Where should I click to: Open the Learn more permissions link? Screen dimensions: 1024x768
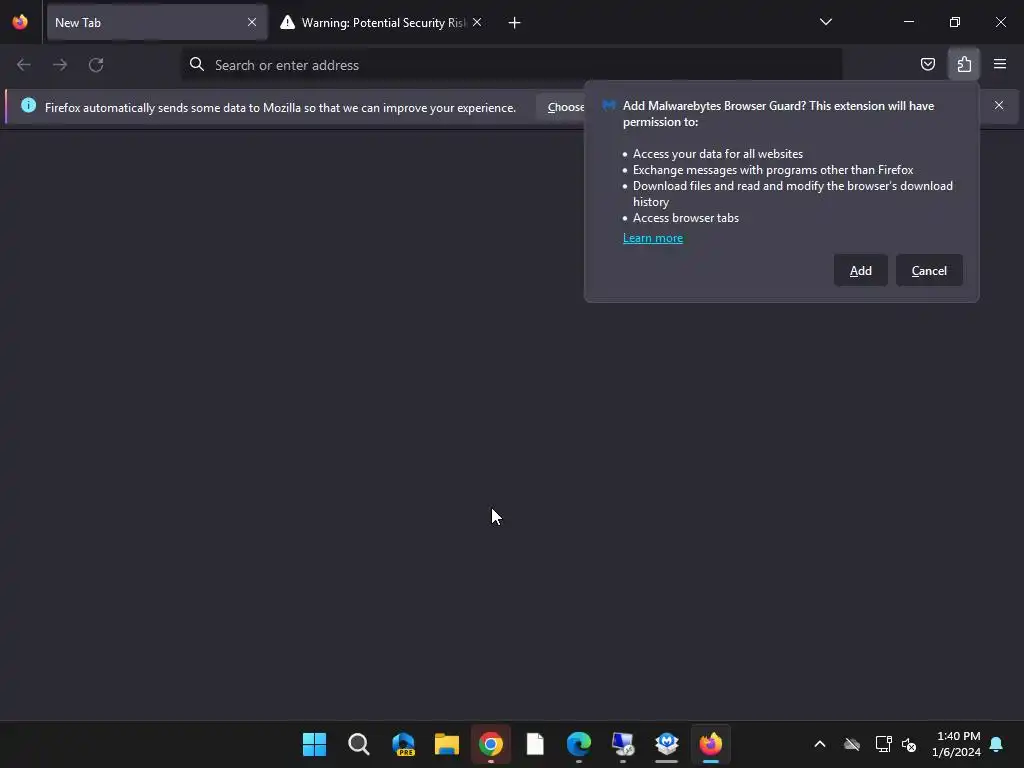pyautogui.click(x=652, y=238)
